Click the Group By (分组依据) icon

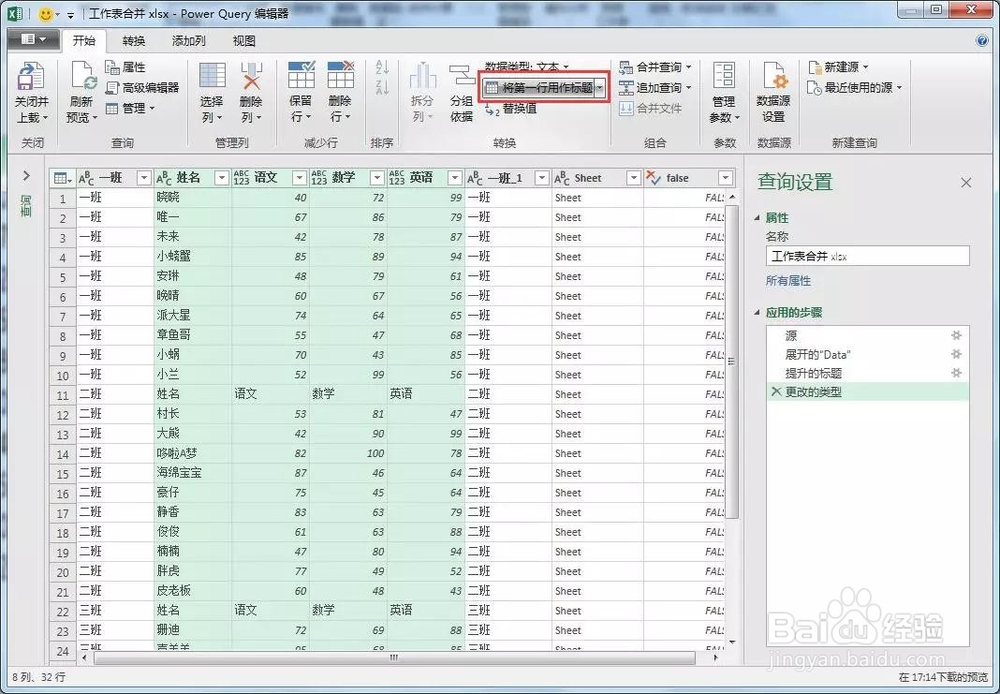461,75
